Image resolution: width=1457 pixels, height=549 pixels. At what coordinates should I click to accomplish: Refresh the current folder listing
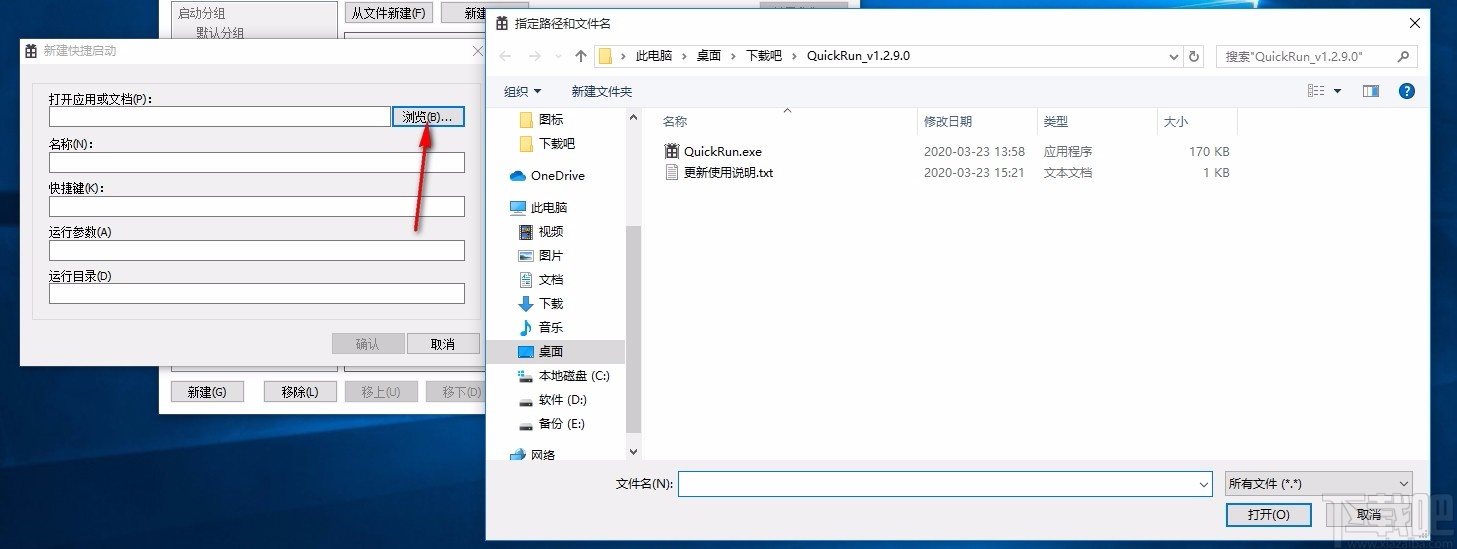click(1194, 57)
